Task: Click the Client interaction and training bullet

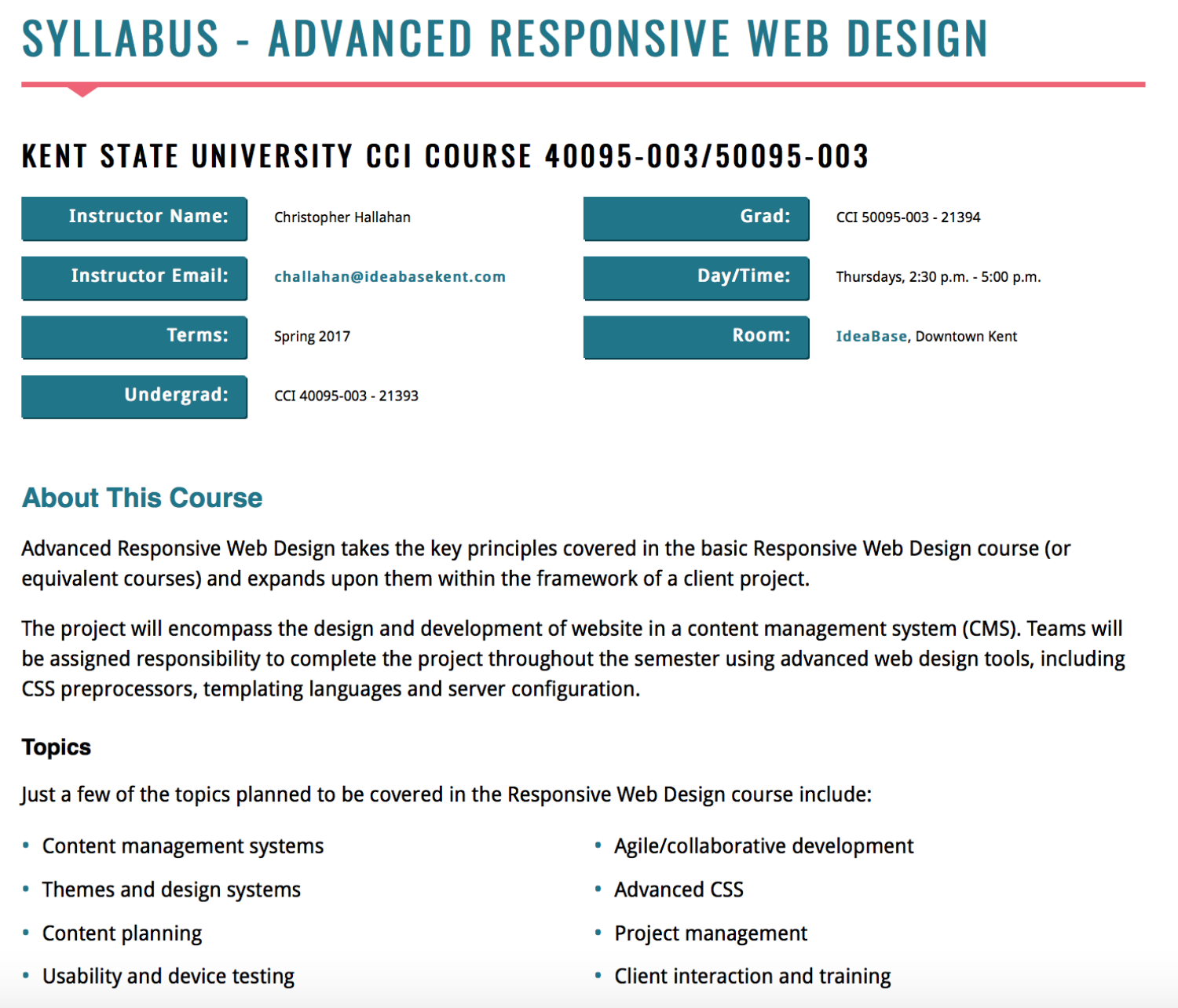Action: (752, 976)
